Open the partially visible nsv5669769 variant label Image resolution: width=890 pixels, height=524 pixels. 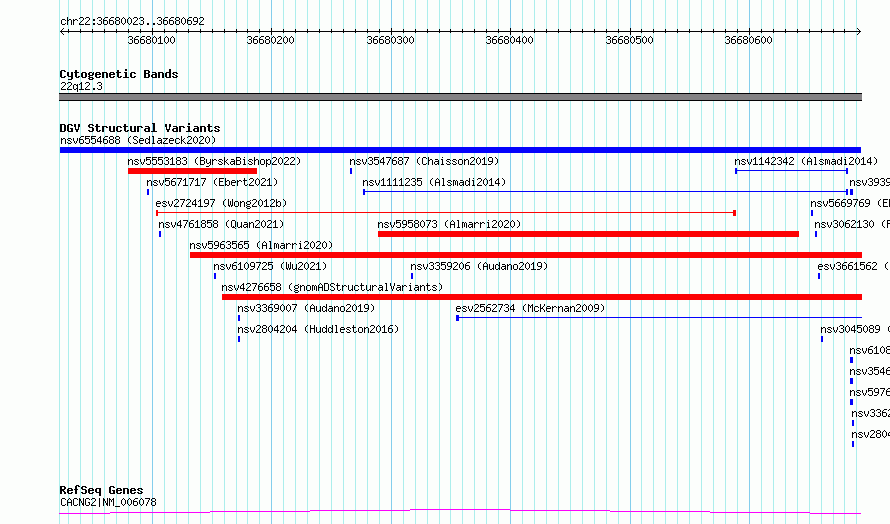tap(850, 203)
